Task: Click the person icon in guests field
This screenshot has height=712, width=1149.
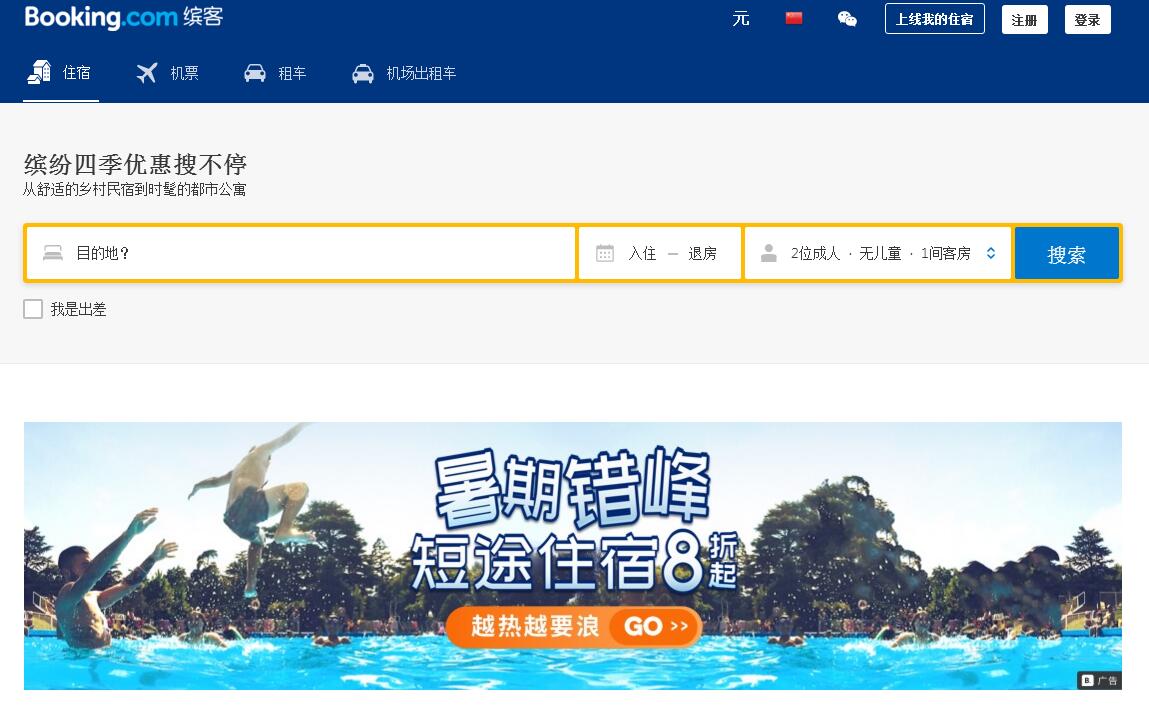Action: (x=769, y=253)
